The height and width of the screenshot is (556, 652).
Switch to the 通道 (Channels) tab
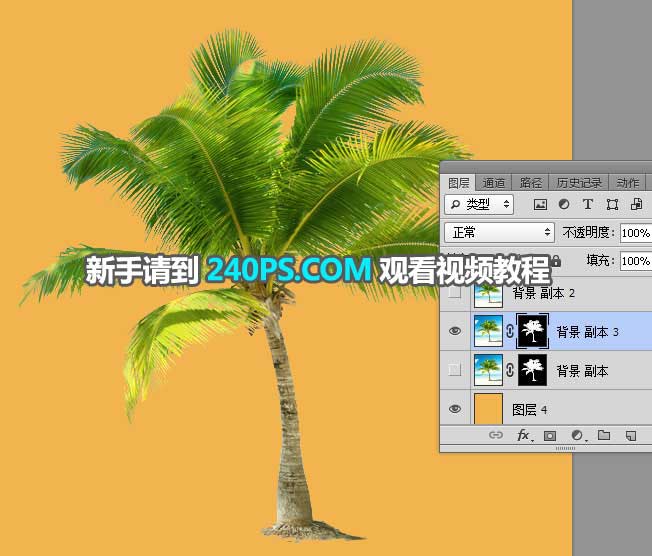494,183
